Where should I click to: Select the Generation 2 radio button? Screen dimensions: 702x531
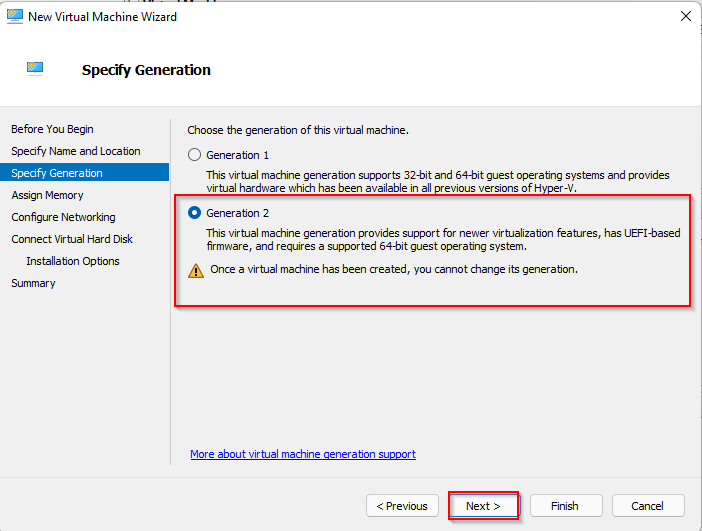(x=195, y=213)
